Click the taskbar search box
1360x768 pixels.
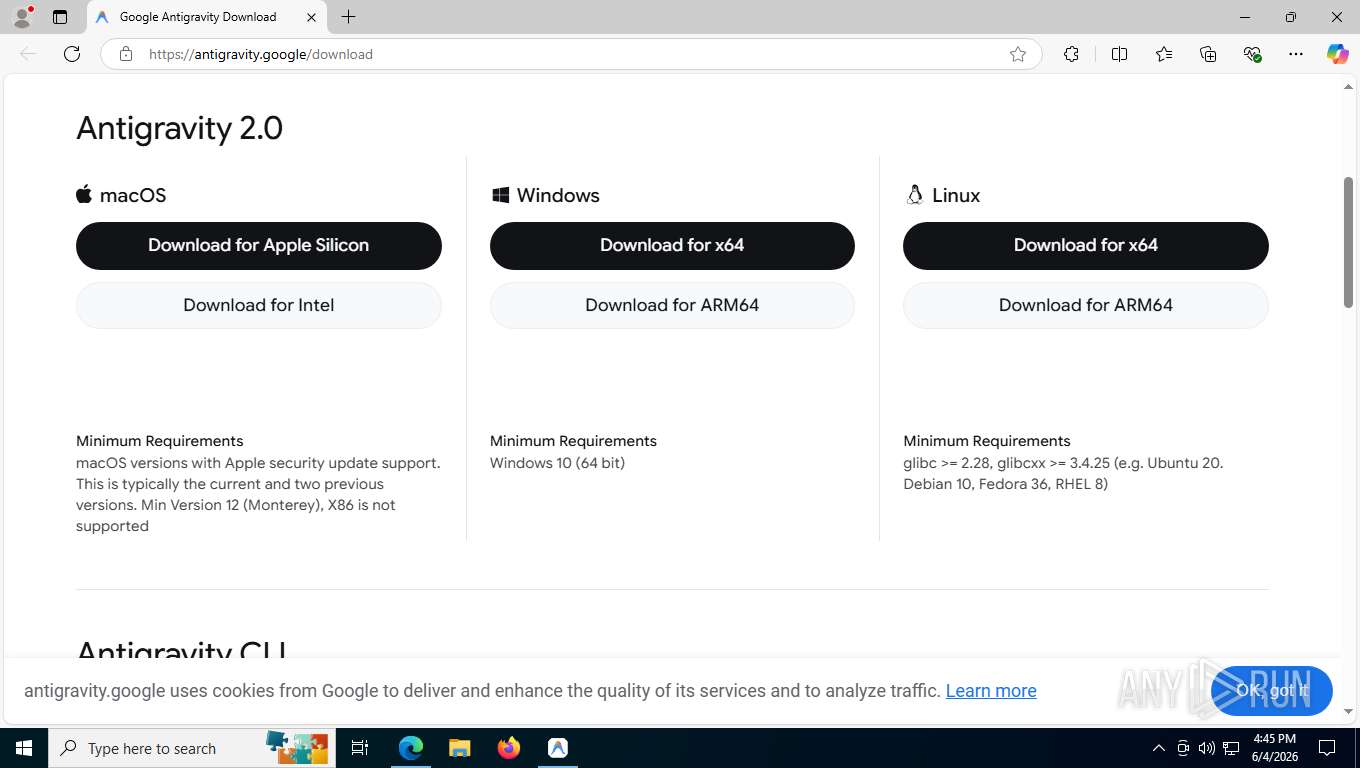pos(190,748)
